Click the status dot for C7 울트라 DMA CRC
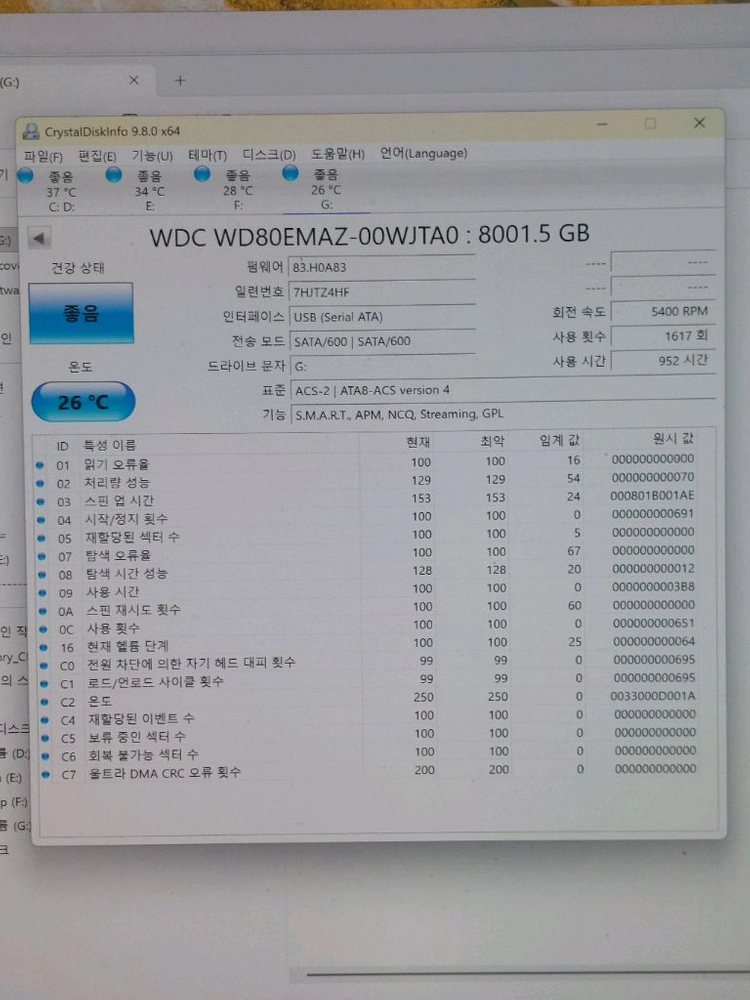750x1000 pixels. [46, 774]
